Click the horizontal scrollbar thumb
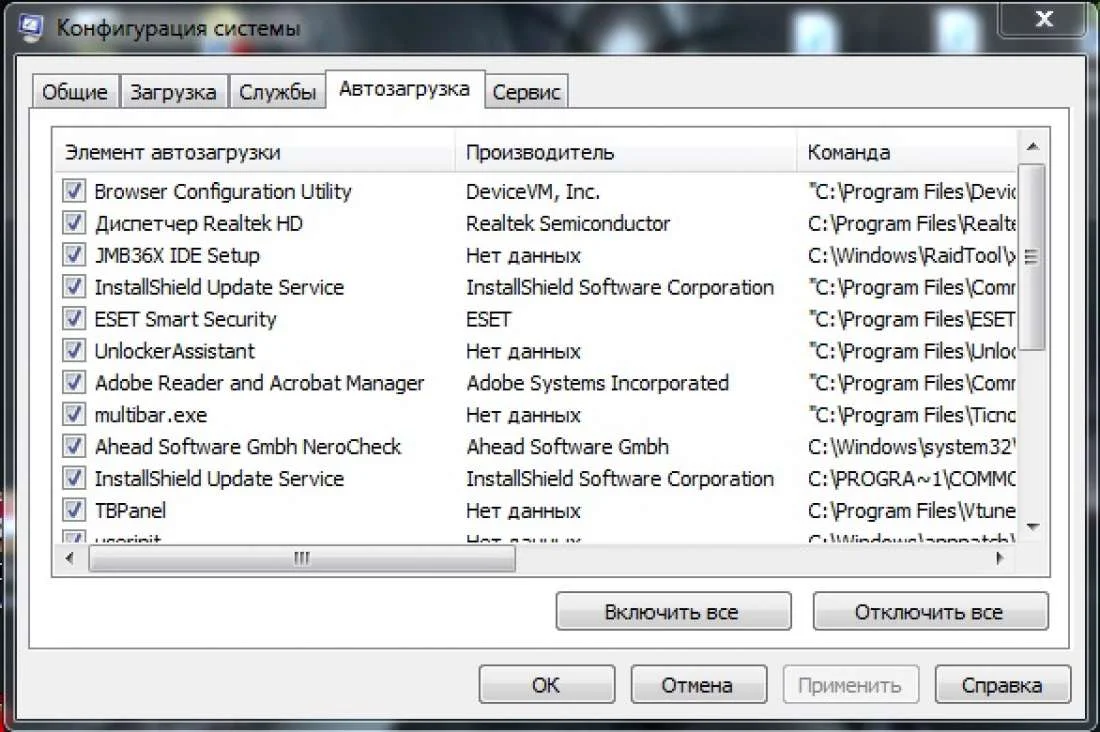This screenshot has height=732, width=1100. [x=302, y=559]
